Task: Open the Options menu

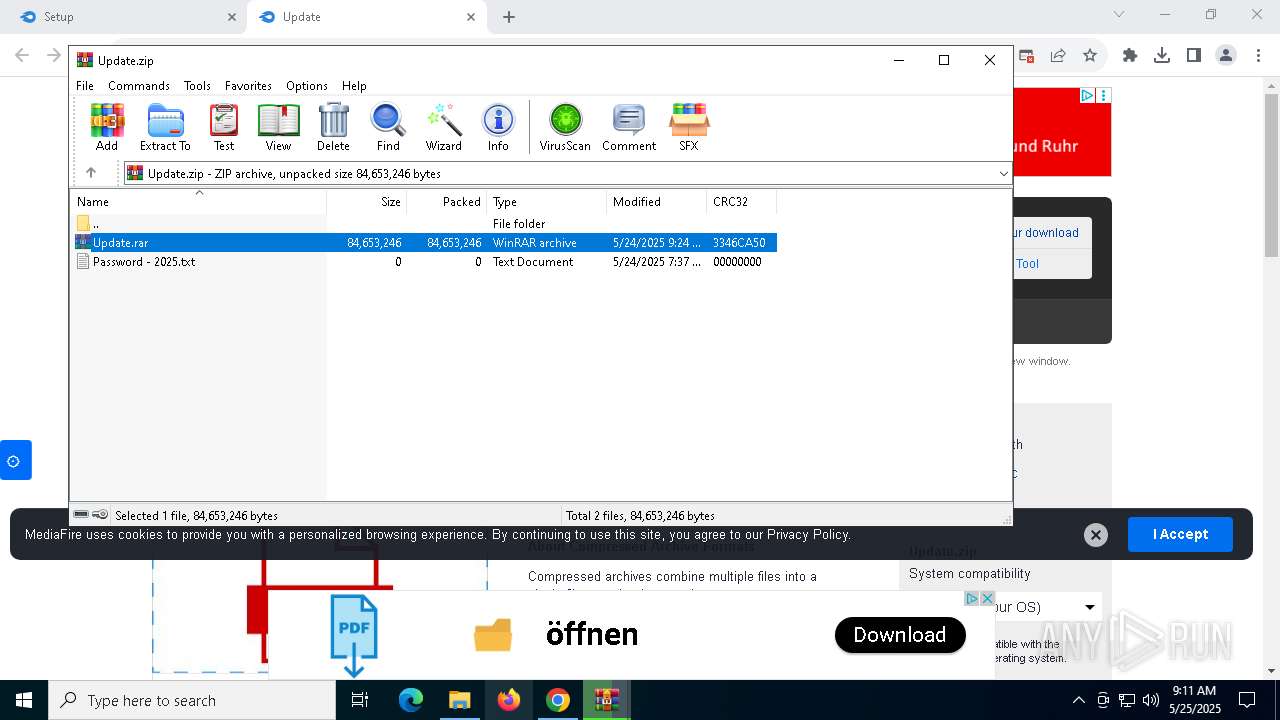Action: click(307, 86)
